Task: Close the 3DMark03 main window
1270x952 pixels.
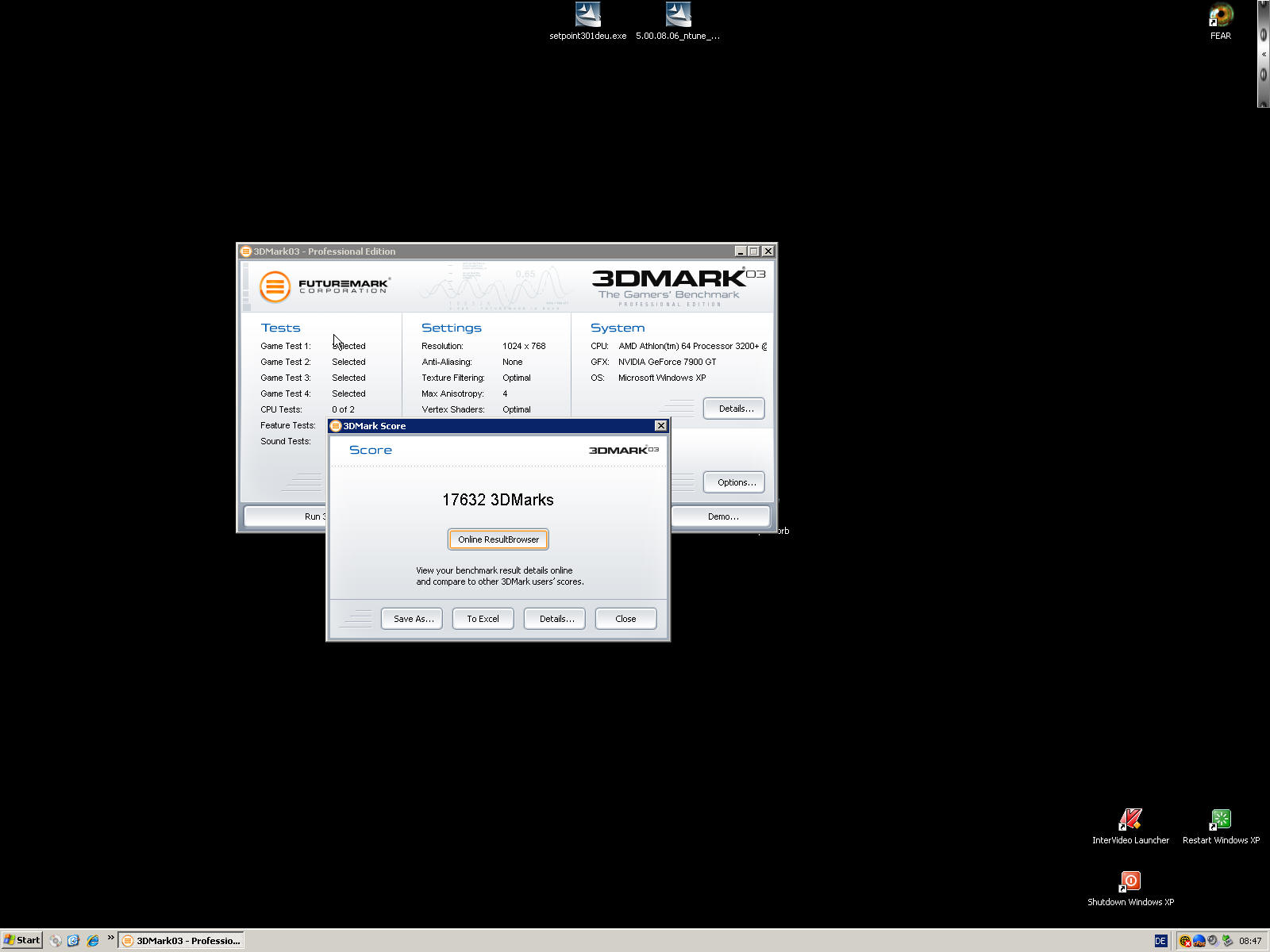Action: pos(768,251)
